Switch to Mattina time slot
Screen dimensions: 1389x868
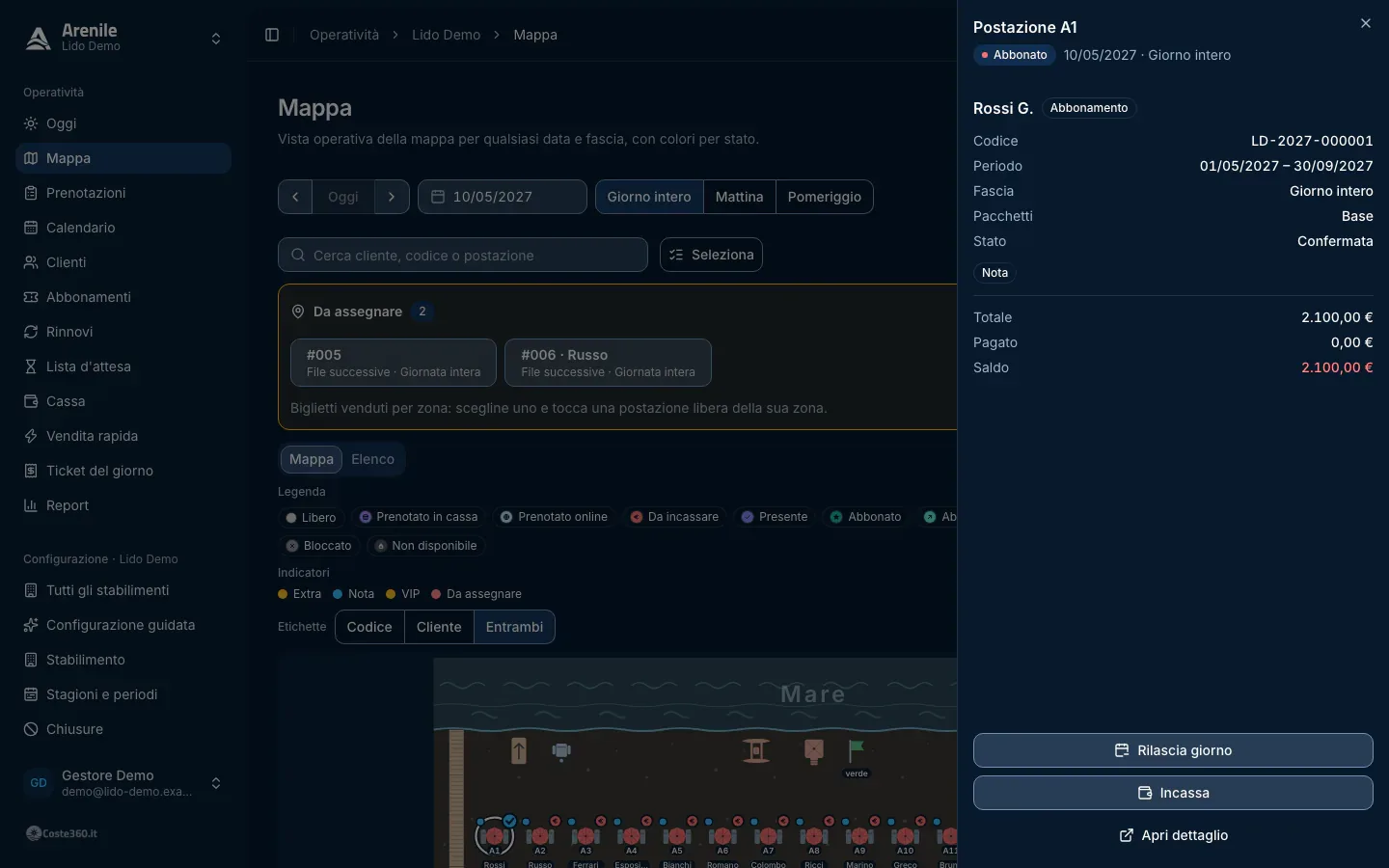[x=740, y=197]
